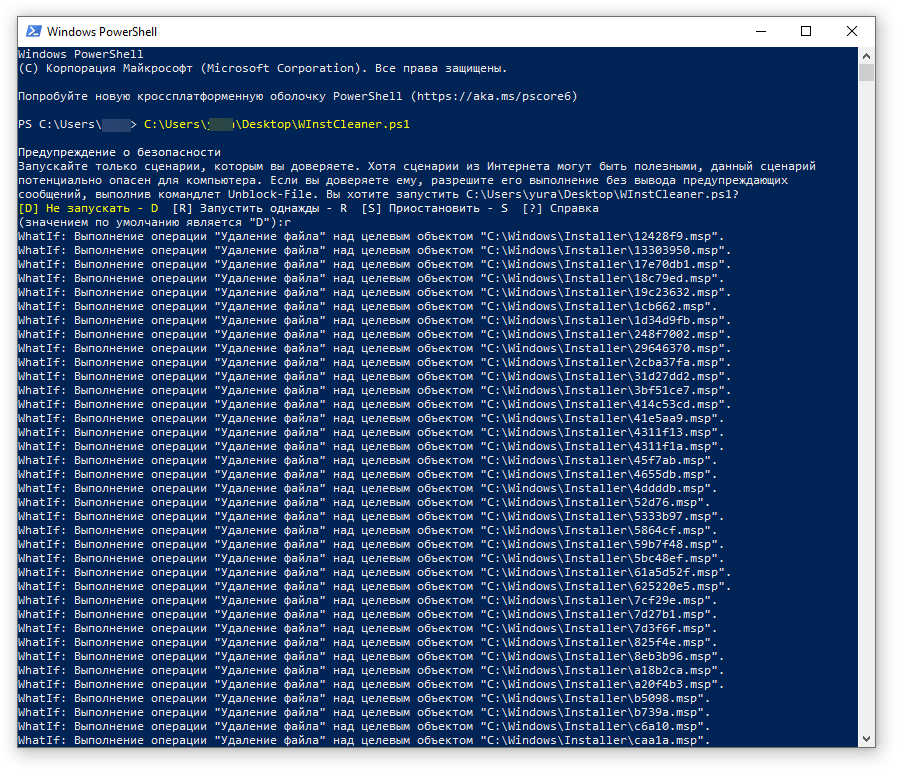Click the https://aka.ms/pscore6 link text
Image resolution: width=897 pixels, height=770 pixels.
click(495, 96)
